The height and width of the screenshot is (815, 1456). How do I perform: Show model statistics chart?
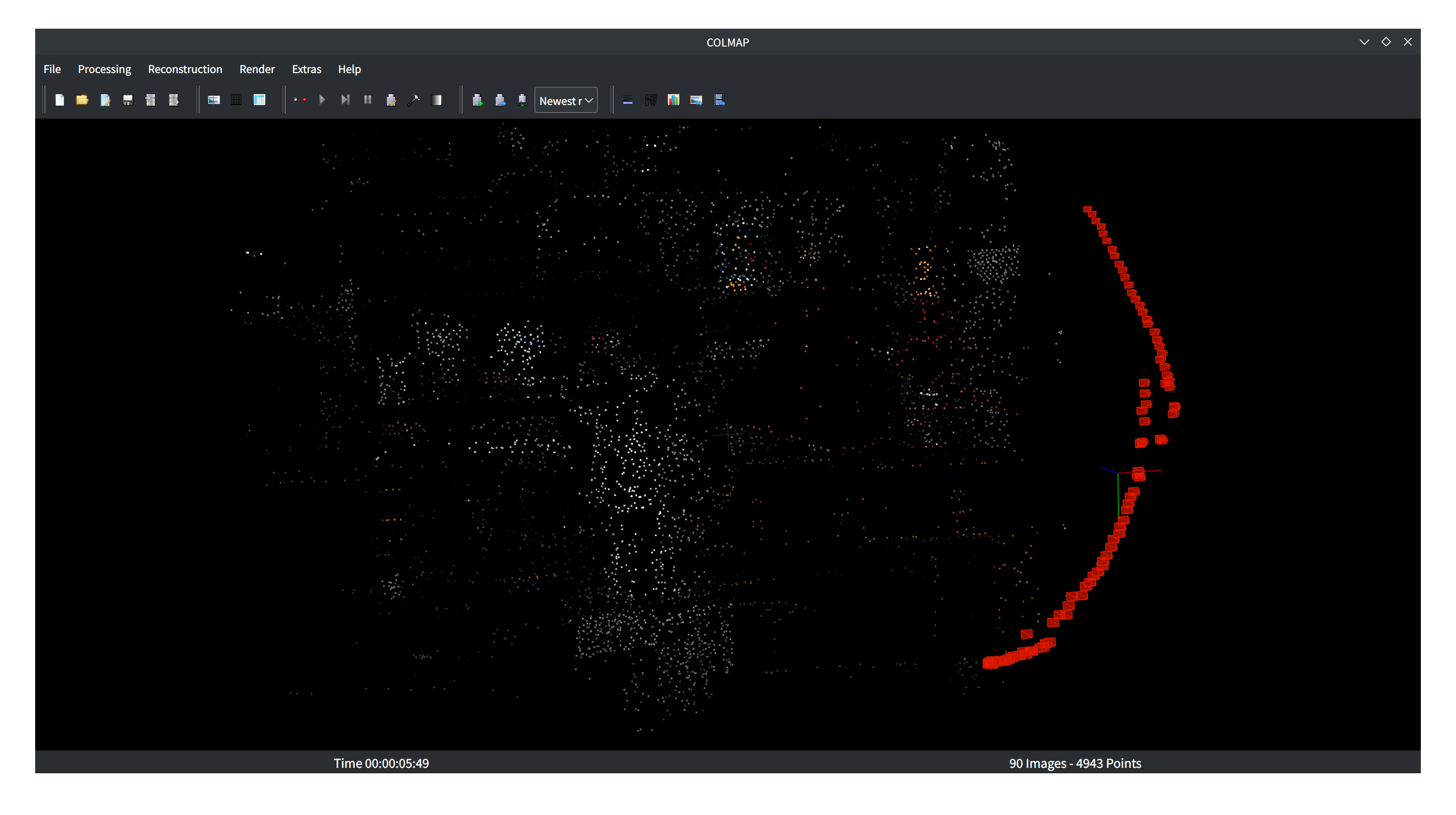click(x=673, y=100)
